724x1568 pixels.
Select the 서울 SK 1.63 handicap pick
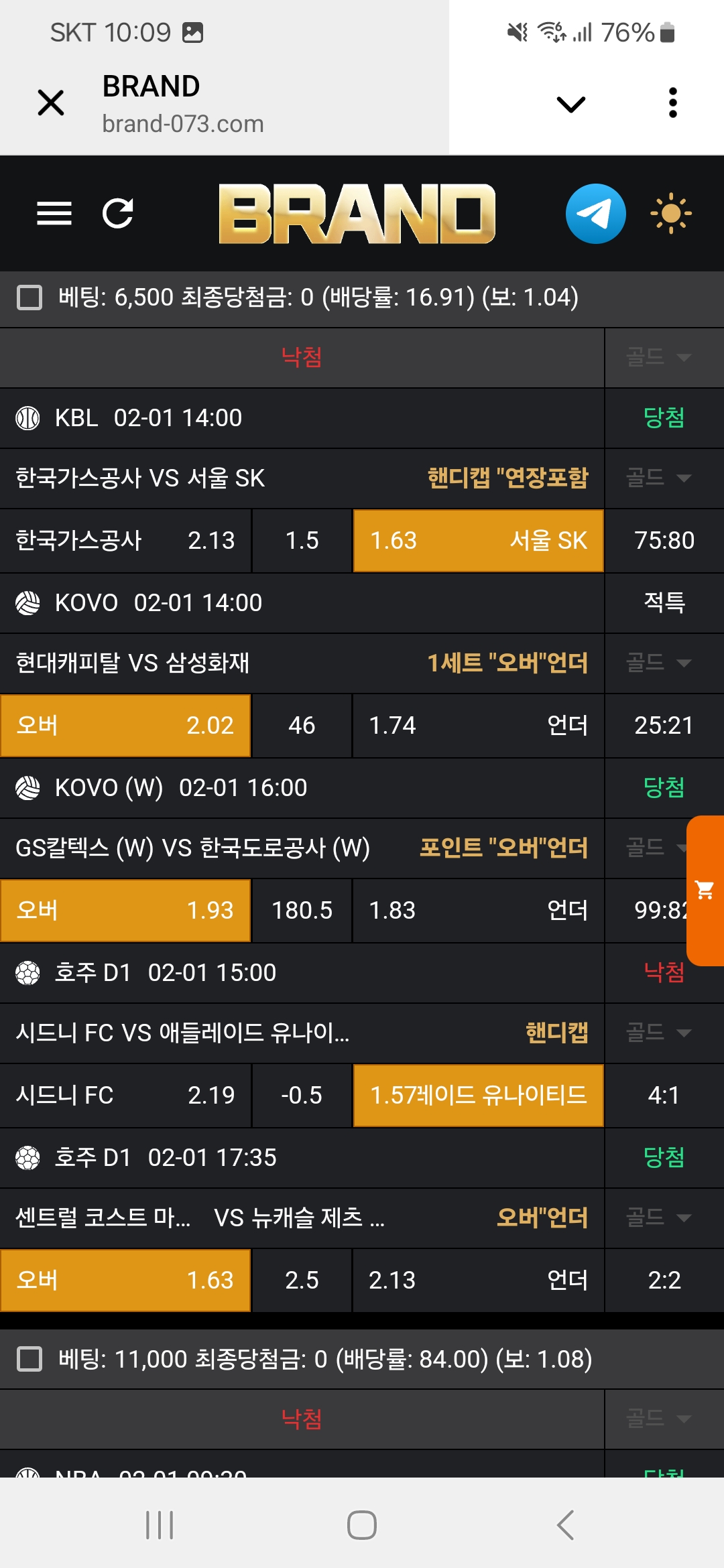coord(478,541)
